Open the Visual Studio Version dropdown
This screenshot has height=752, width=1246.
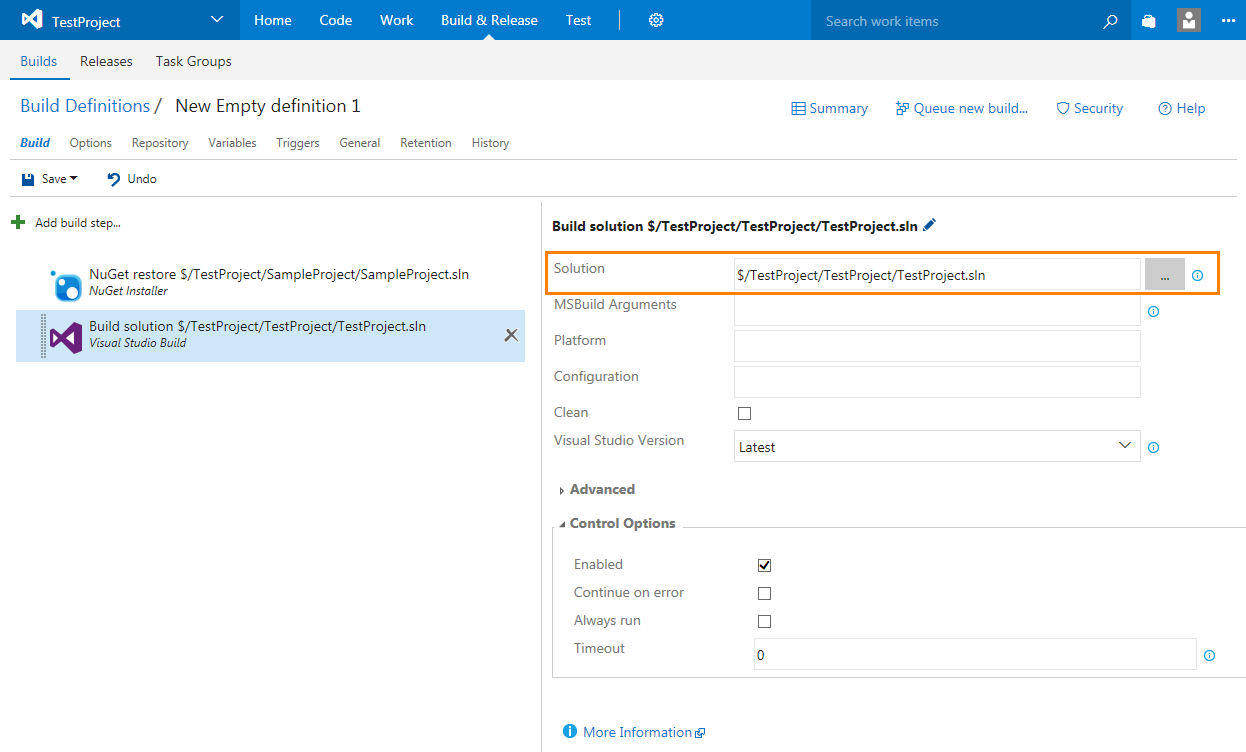pyautogui.click(x=936, y=447)
